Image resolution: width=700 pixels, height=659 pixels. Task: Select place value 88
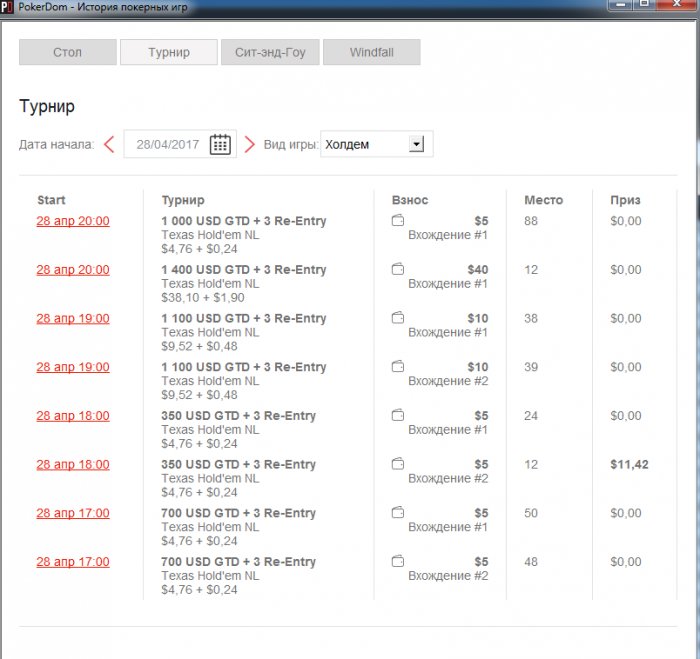(x=531, y=221)
